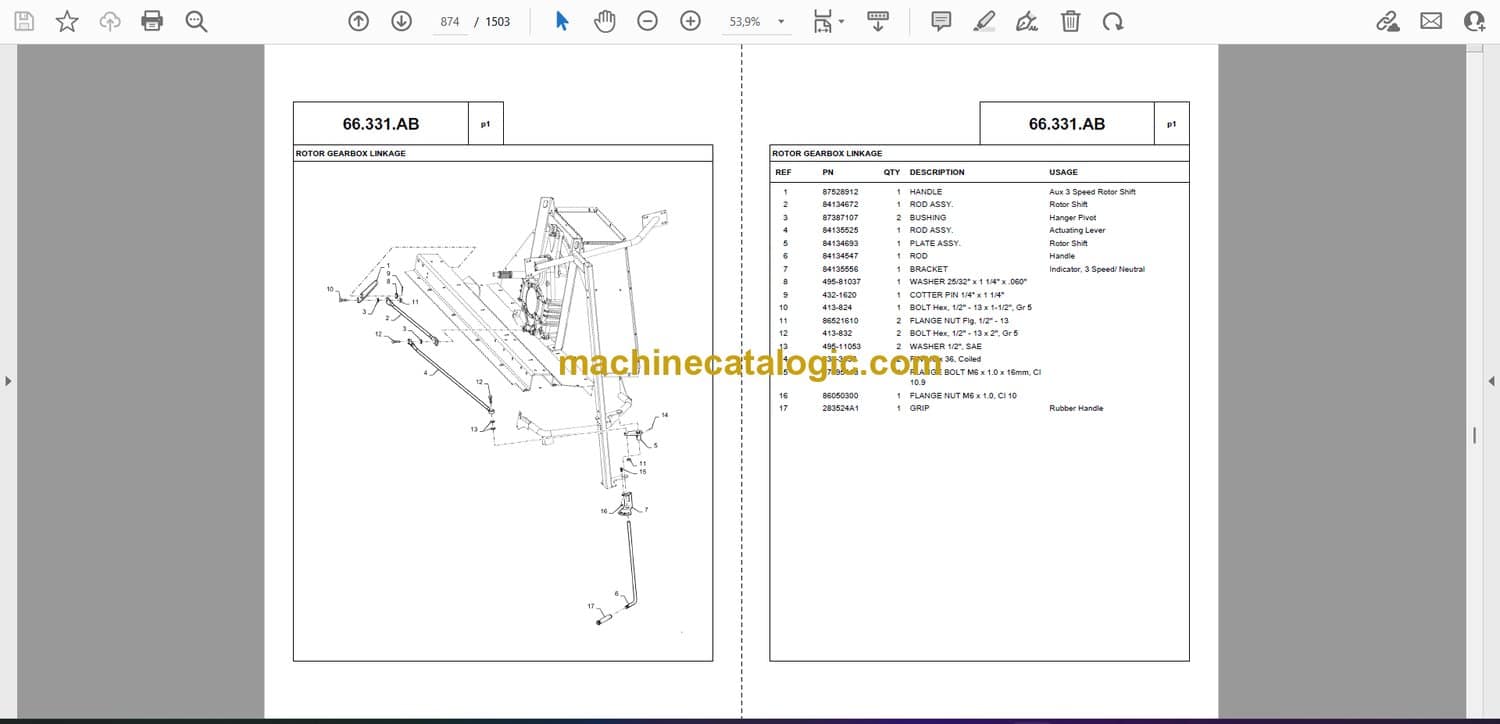Open the Sign document tool
Viewport: 1500px width, 724px height.
tap(1027, 21)
